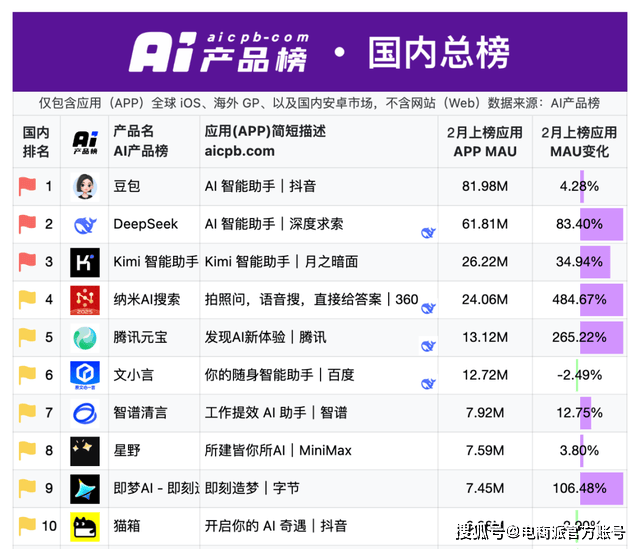Click the AI产品榜 logo in header column

(85, 142)
